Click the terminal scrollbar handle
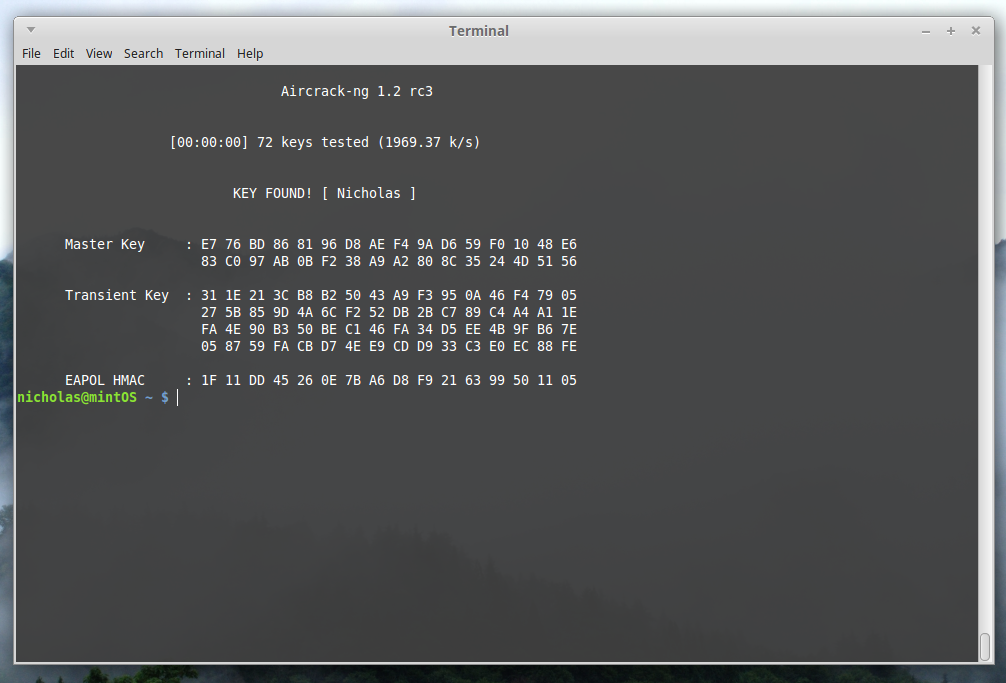 [x=985, y=646]
